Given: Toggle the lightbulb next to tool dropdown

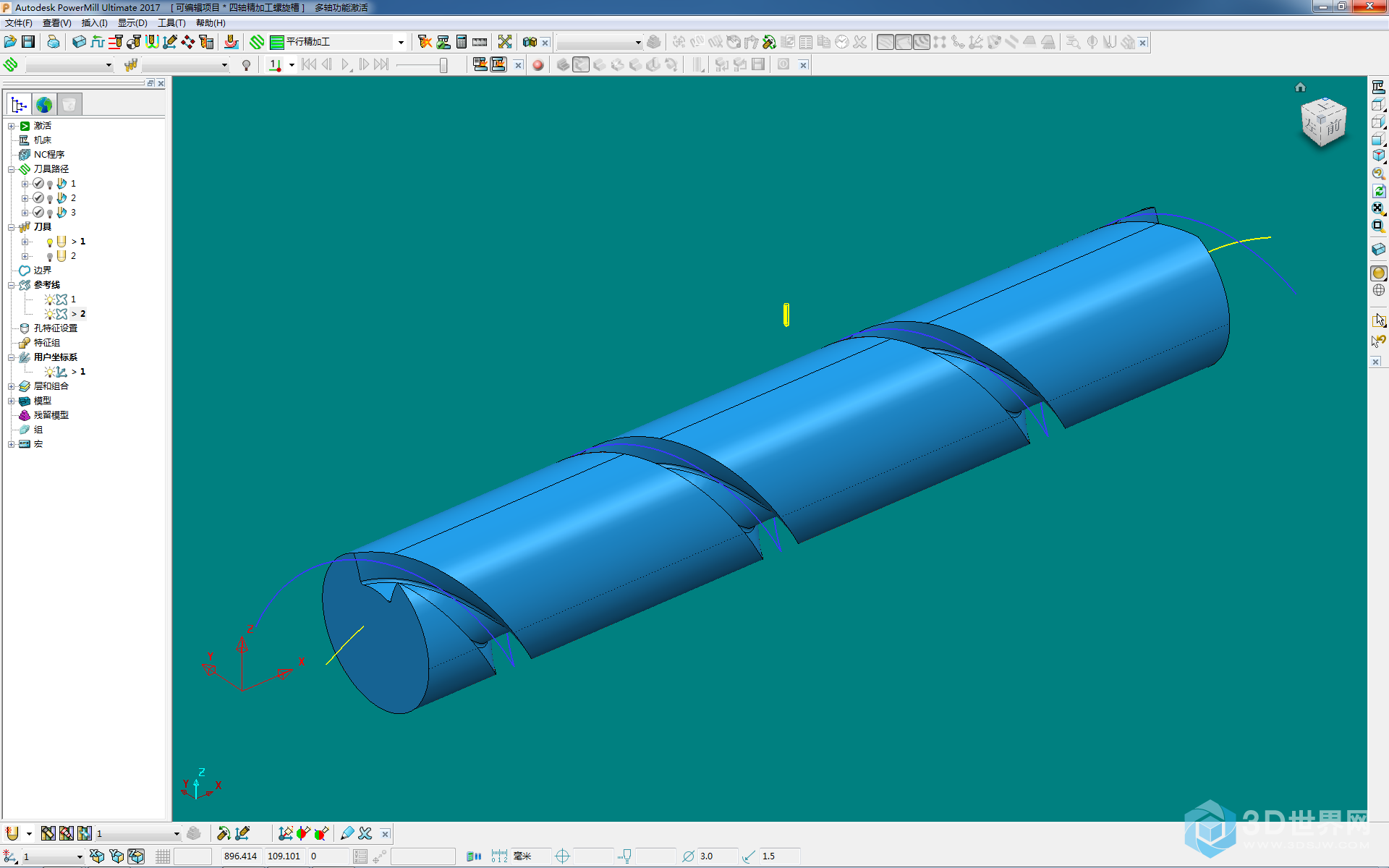Looking at the screenshot, I should (x=246, y=65).
